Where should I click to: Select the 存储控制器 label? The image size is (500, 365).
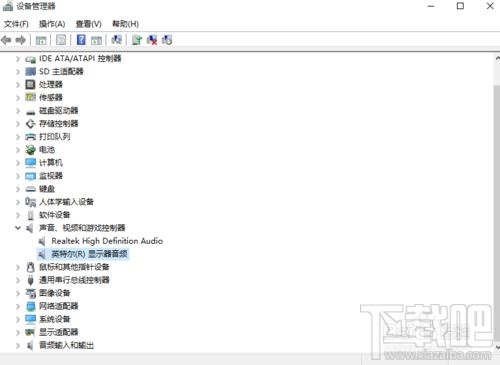[58, 124]
